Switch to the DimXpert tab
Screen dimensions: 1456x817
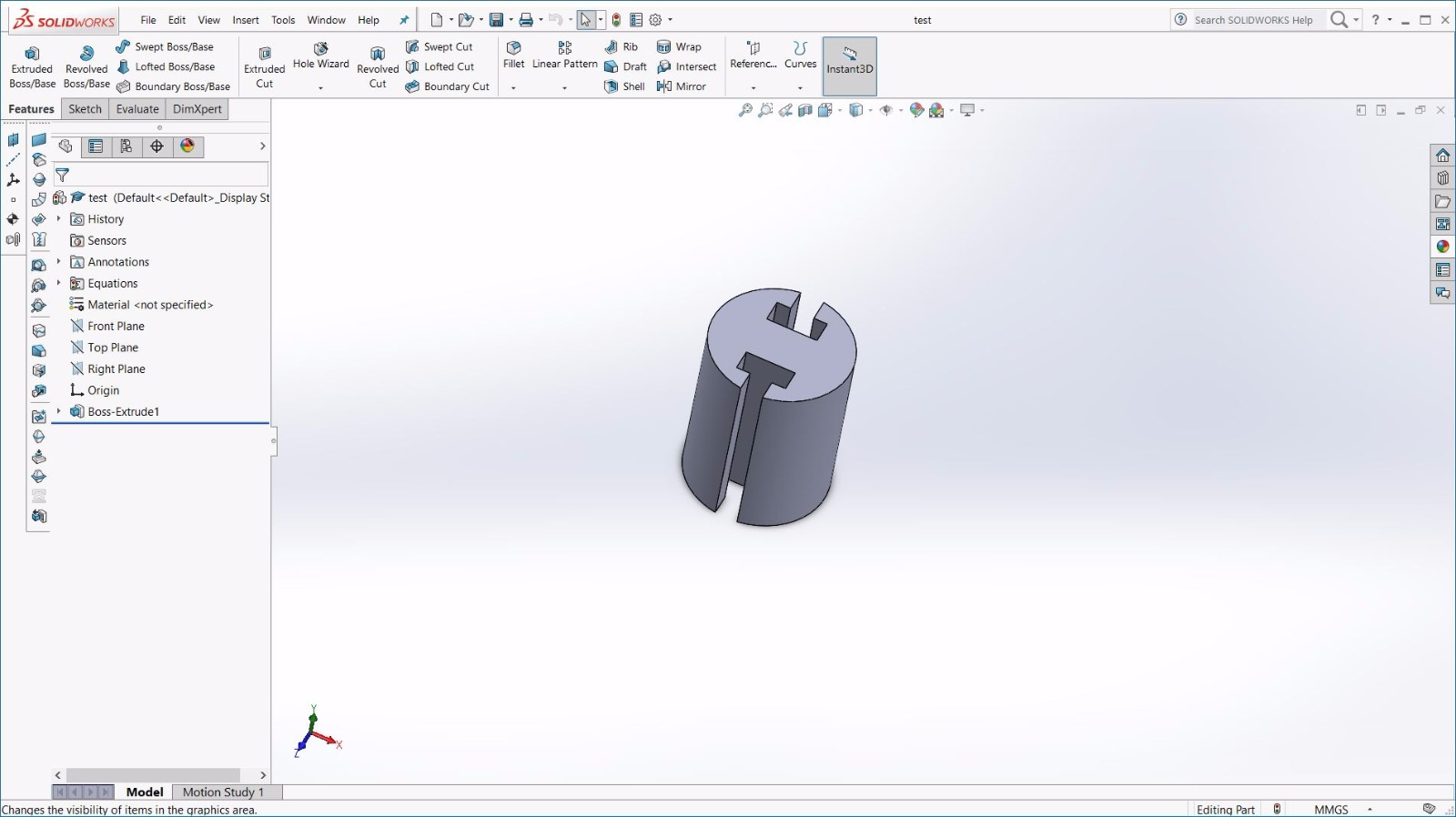[197, 109]
